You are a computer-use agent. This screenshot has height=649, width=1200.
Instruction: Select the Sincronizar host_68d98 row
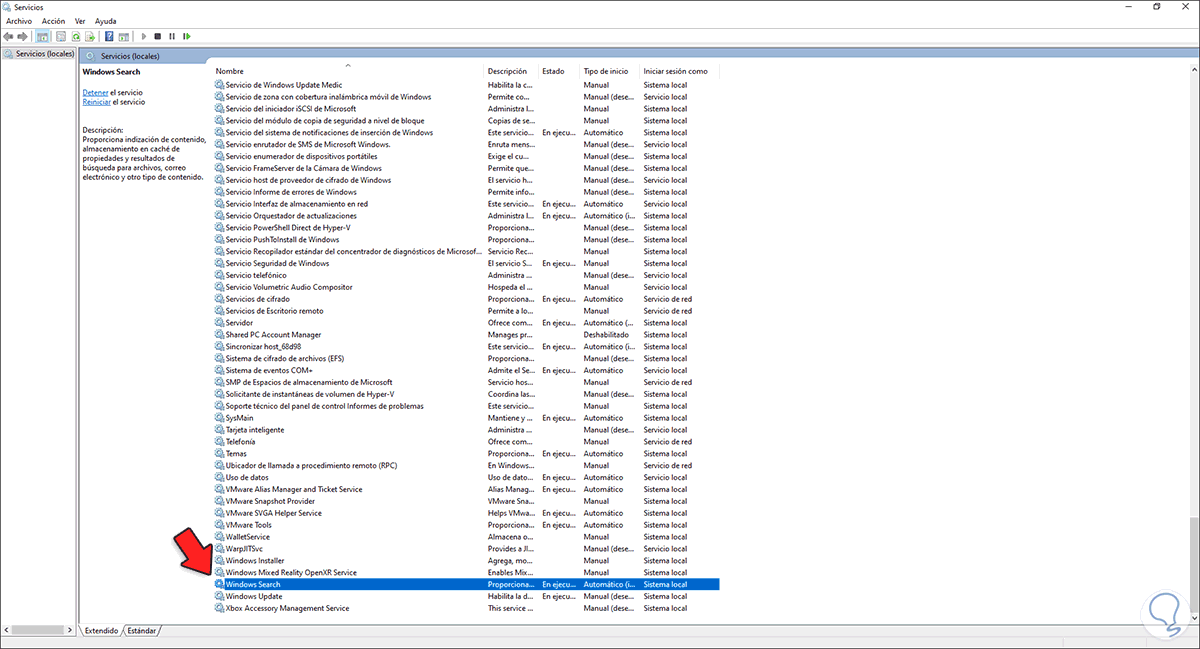(x=466, y=347)
